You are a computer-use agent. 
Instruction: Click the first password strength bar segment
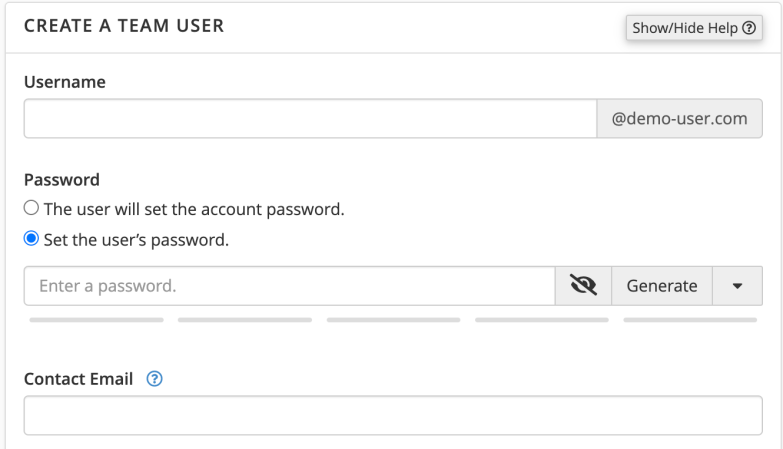[97, 320]
